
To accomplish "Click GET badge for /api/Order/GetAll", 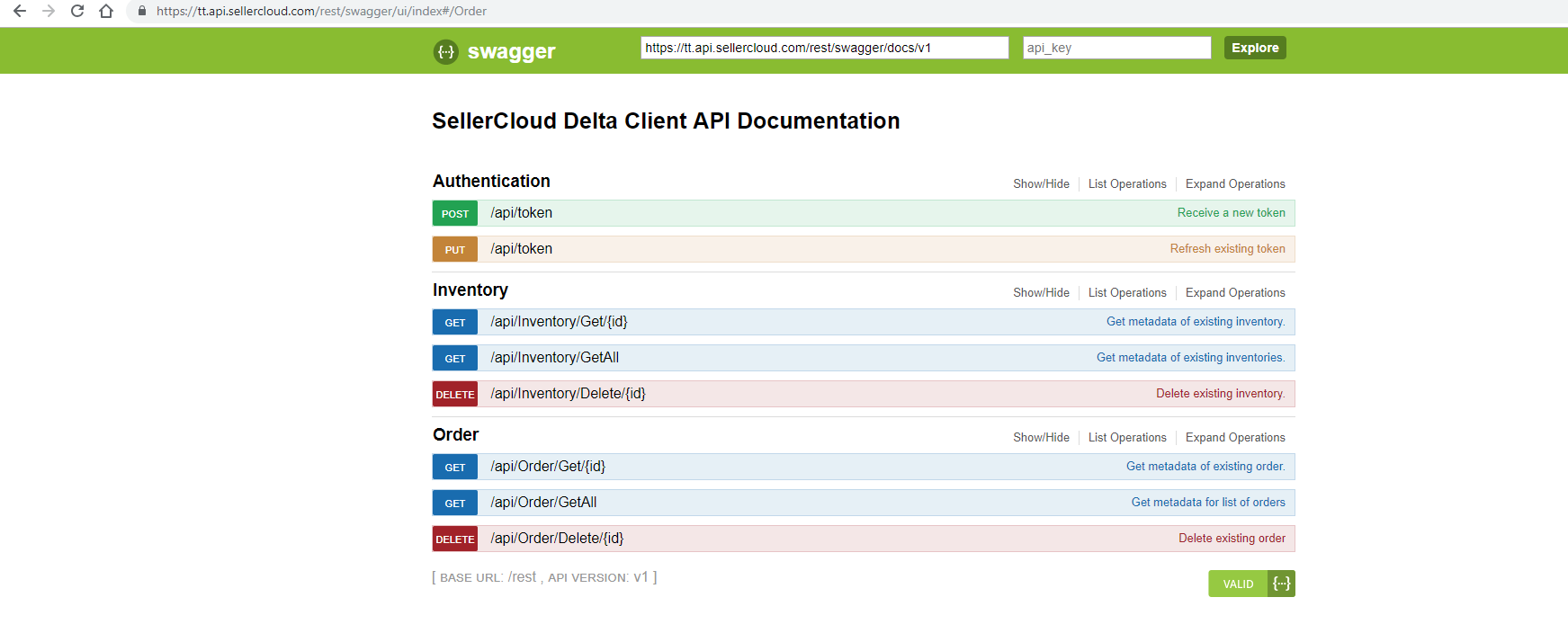I will point(455,503).
